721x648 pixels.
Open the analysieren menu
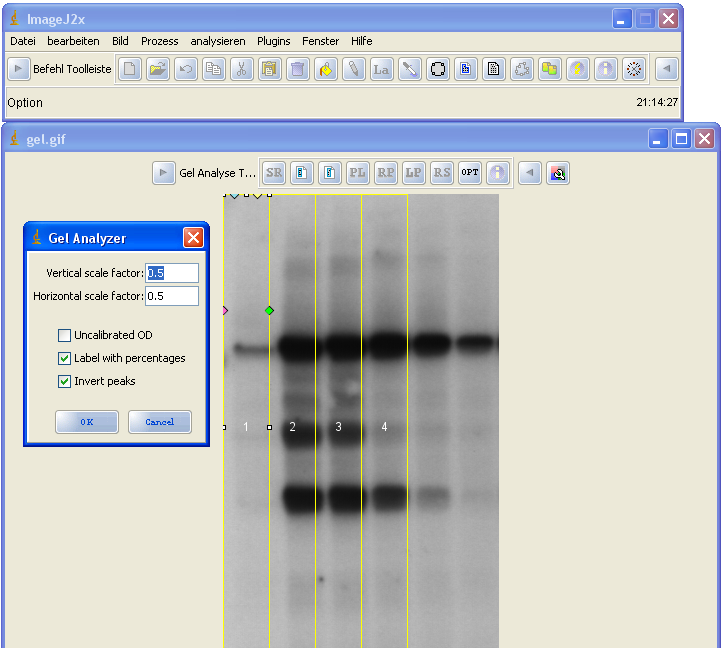(218, 41)
